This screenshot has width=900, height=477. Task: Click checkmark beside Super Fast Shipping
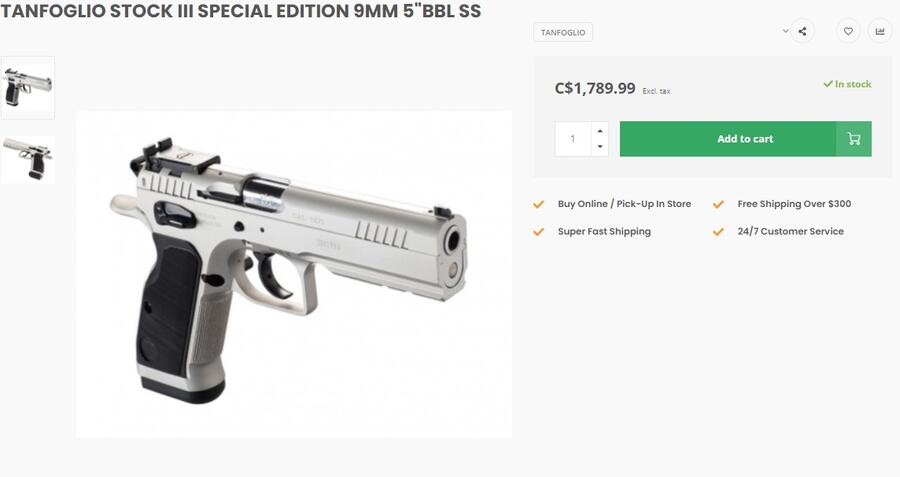point(539,232)
